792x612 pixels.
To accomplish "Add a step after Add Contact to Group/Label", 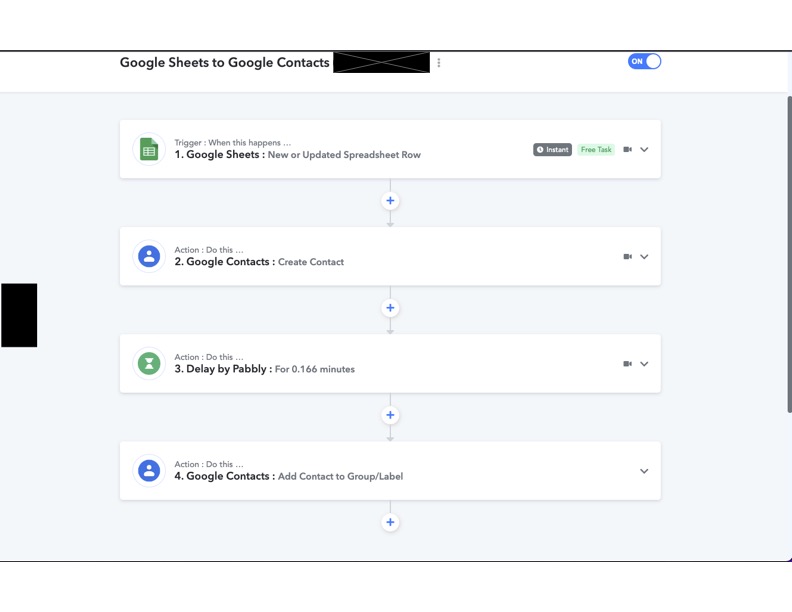I will point(390,522).
